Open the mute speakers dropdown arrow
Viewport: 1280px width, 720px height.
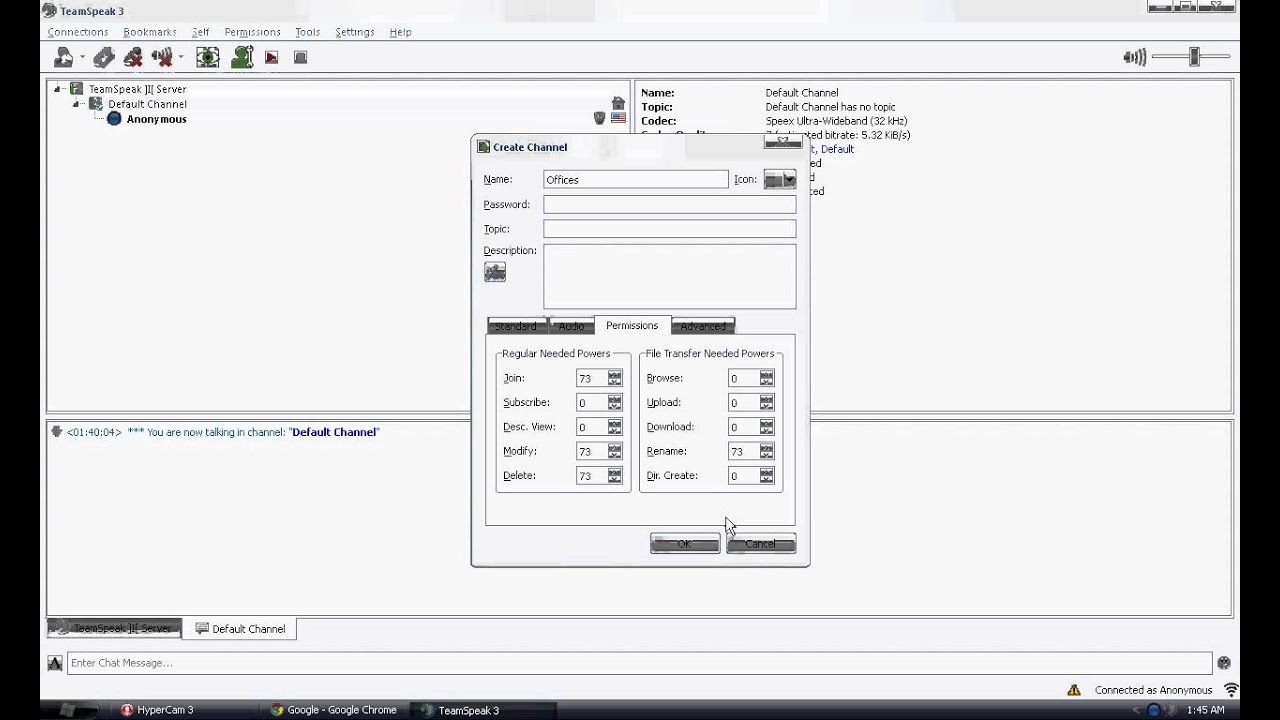coord(180,58)
